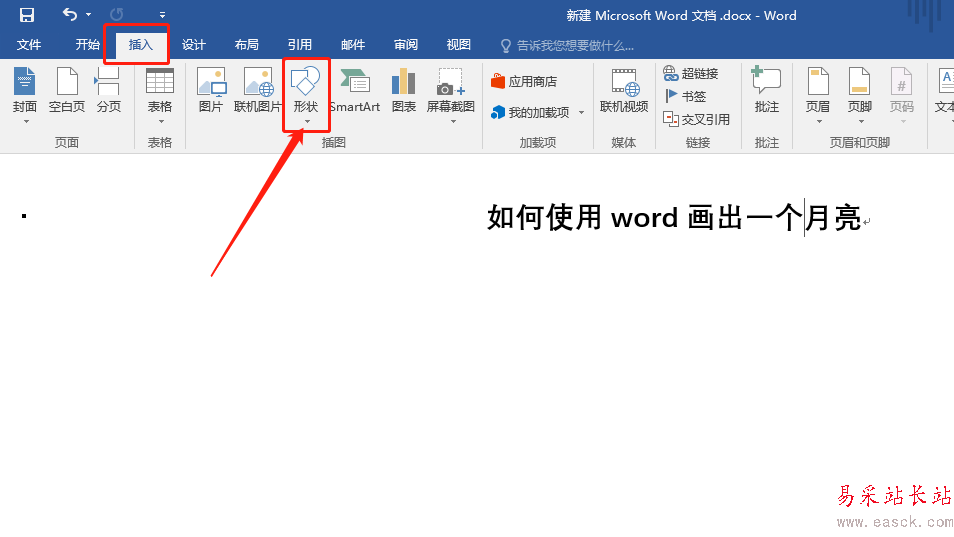Open Customize Quick Access Toolbar dropdown
Image resolution: width=954 pixels, height=537 pixels.
pyautogui.click(x=162, y=15)
